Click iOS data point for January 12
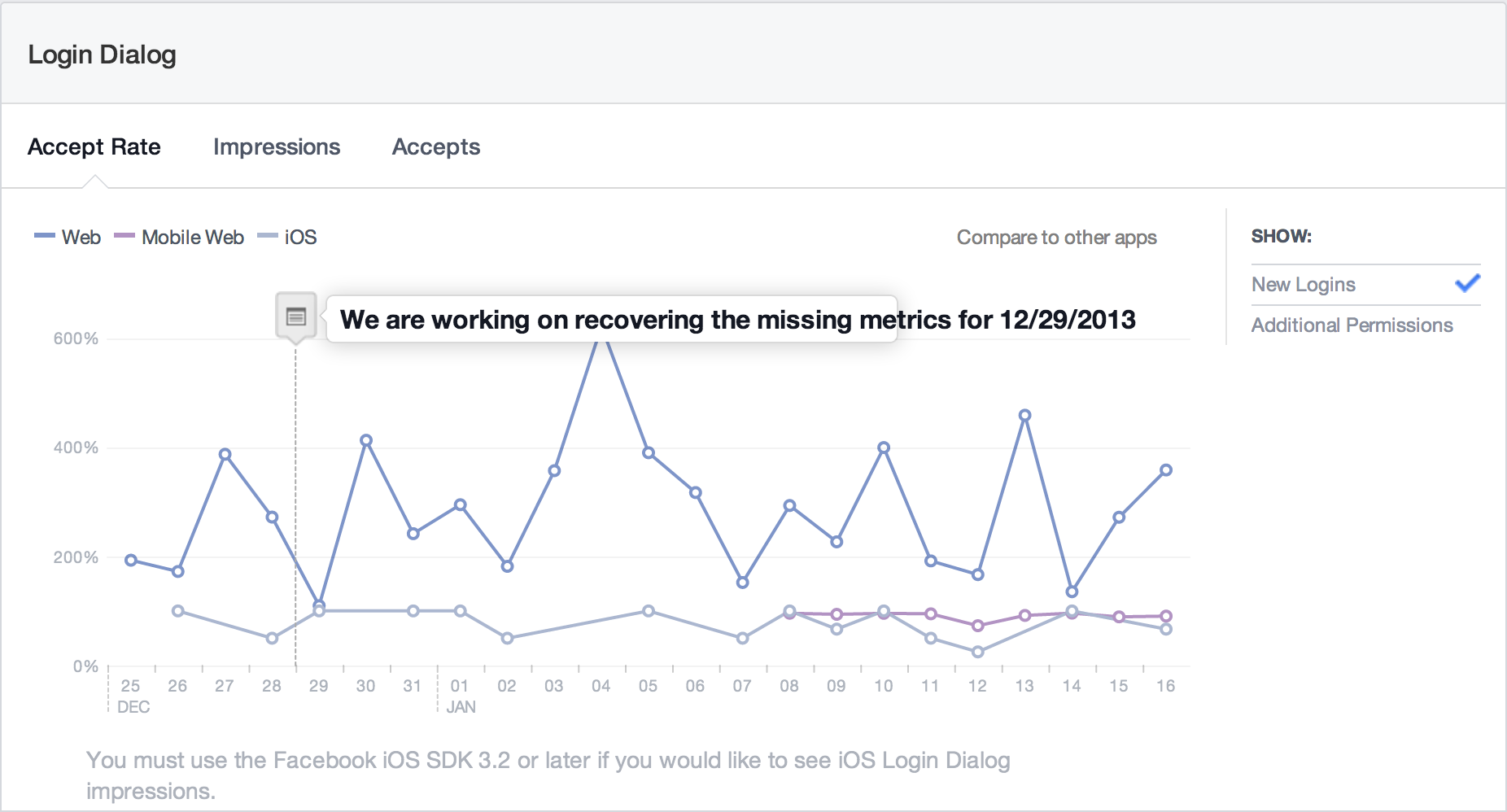 click(x=977, y=652)
